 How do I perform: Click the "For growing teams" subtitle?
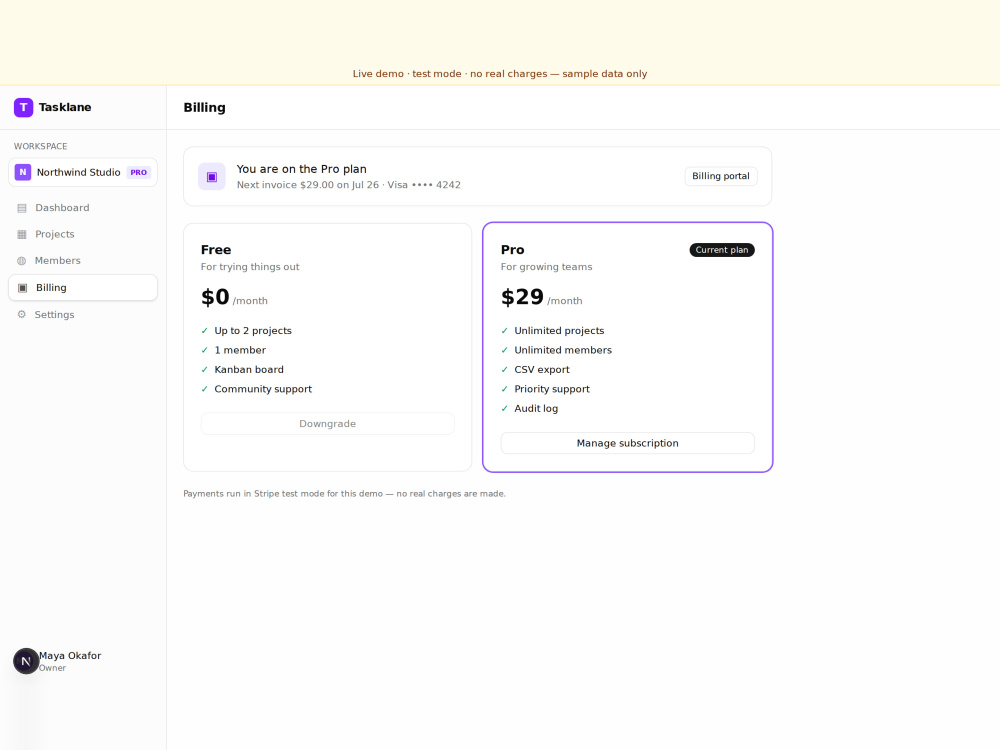pos(547,267)
